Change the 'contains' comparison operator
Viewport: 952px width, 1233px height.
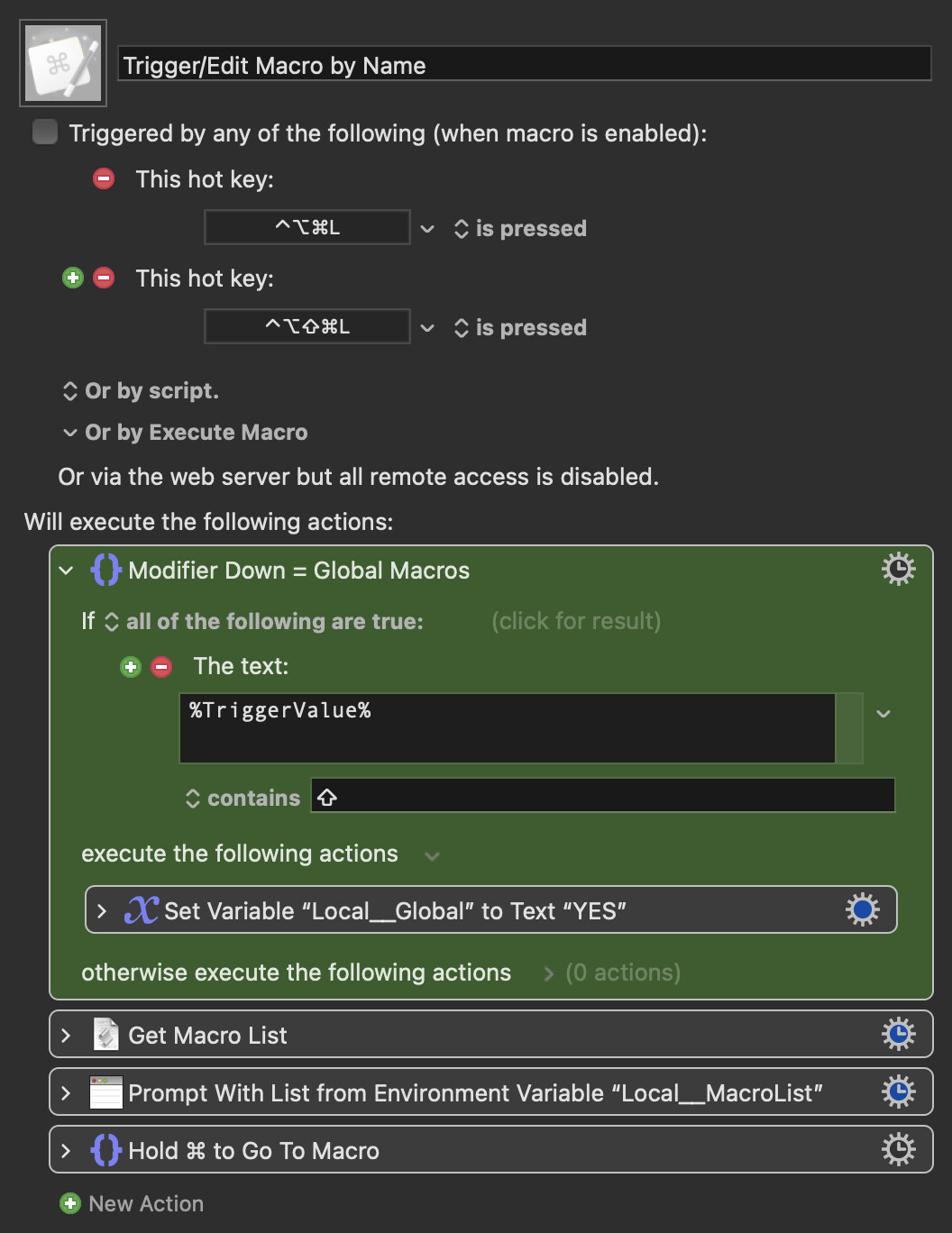point(243,799)
